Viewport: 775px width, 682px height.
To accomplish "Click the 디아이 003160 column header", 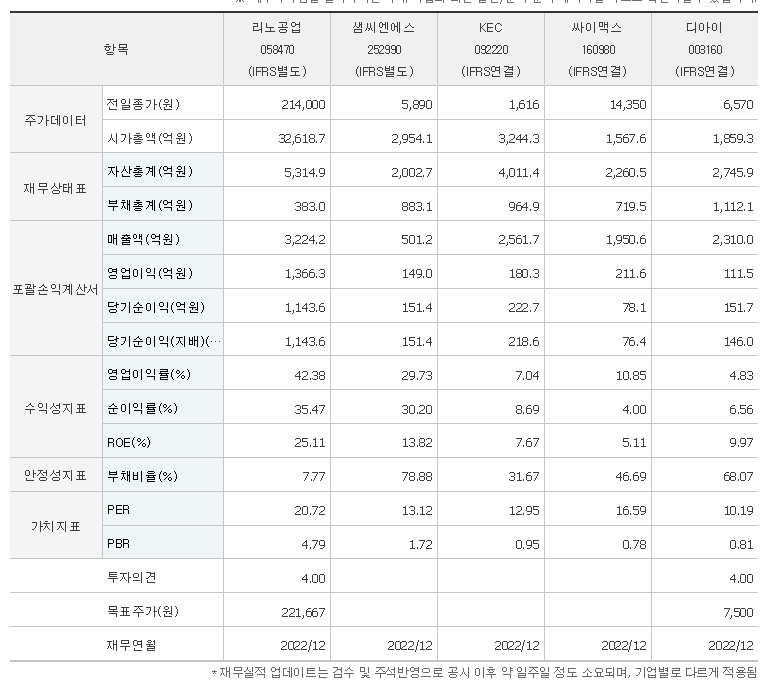I will (x=705, y=49).
